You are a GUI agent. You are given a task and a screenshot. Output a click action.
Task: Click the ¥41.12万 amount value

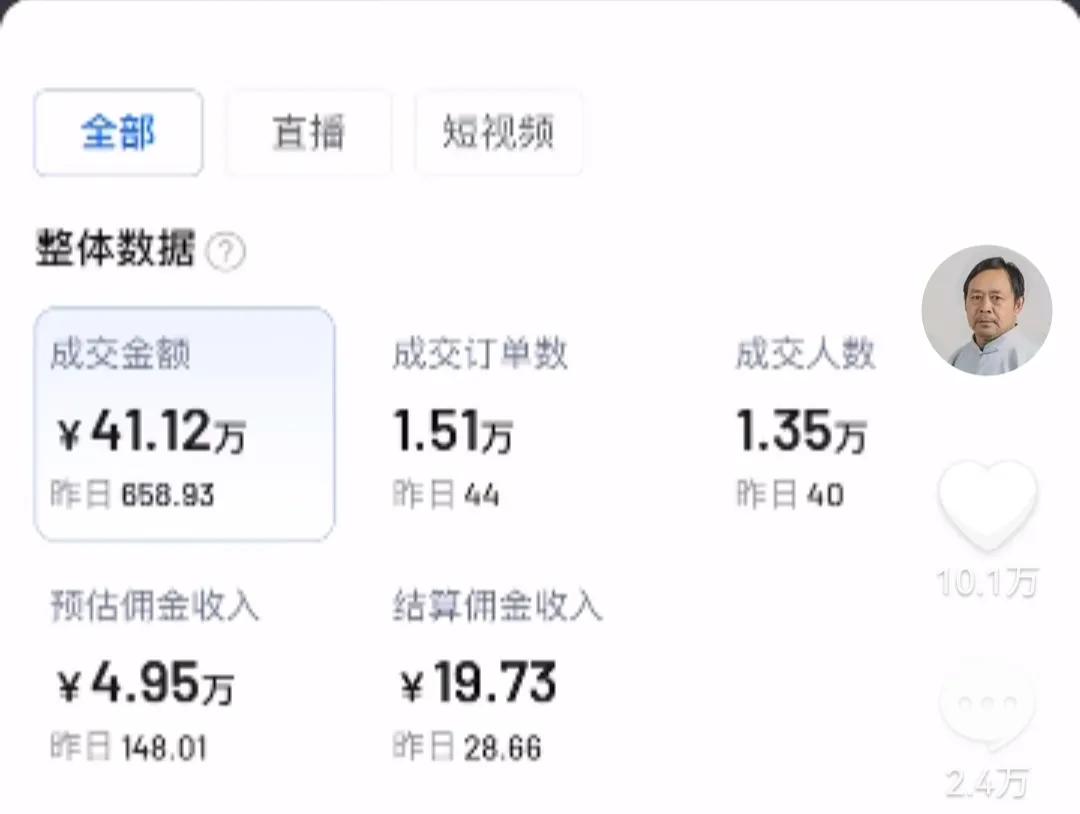click(x=150, y=432)
